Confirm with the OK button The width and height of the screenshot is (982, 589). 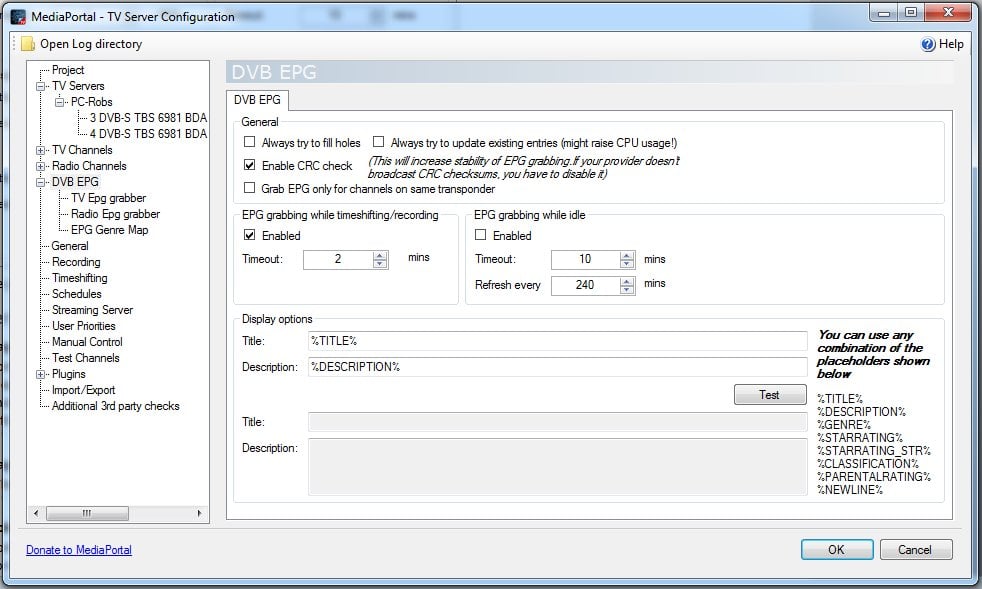(x=837, y=550)
